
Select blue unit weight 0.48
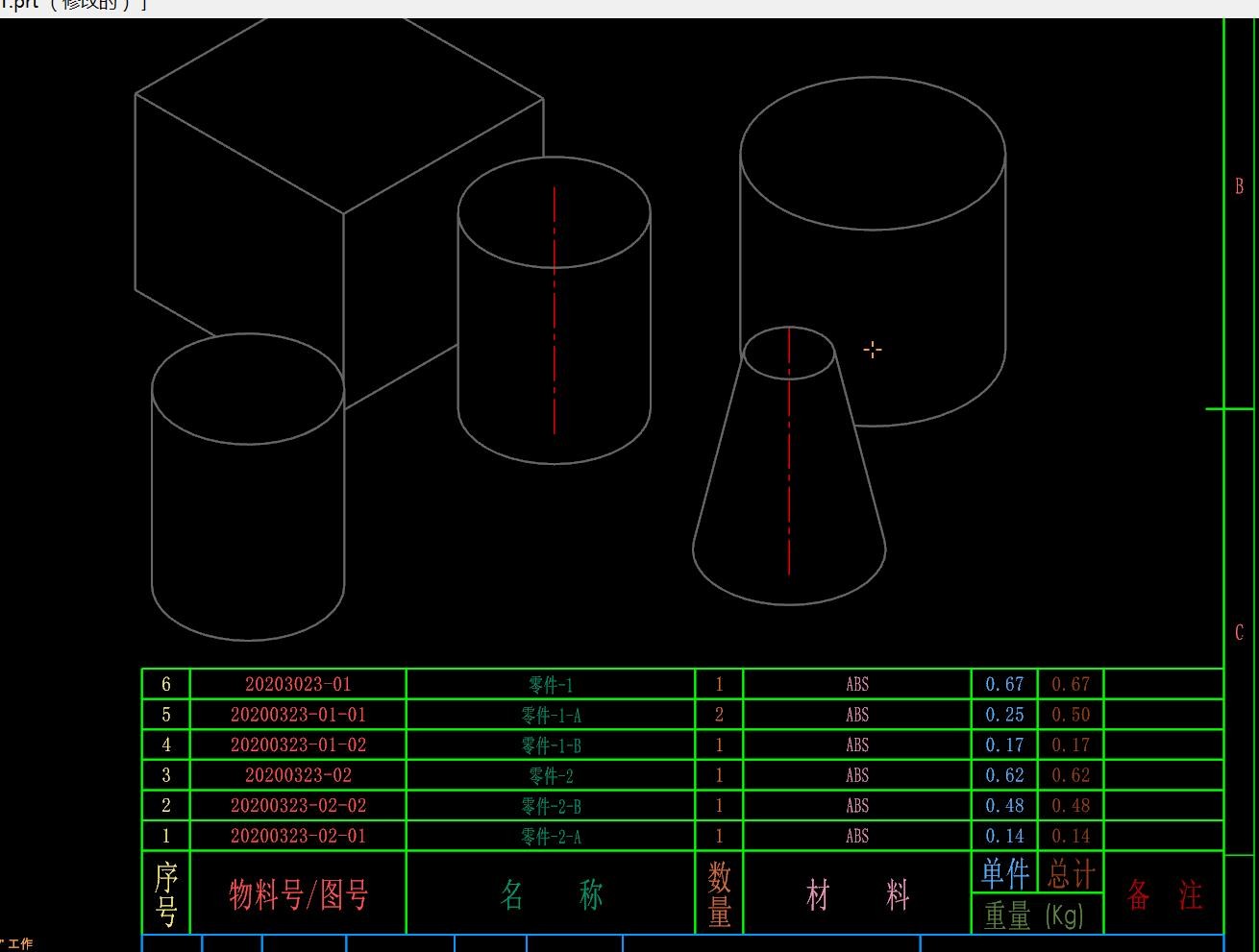click(1004, 805)
